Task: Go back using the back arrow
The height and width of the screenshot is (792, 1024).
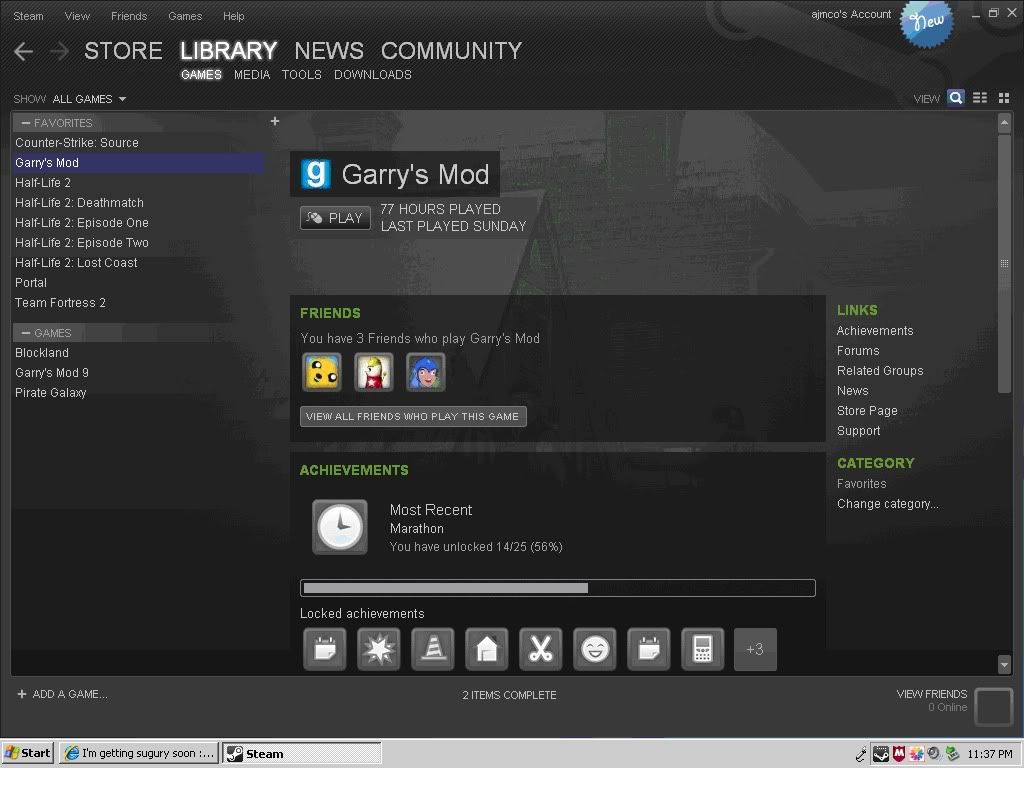Action: [24, 51]
